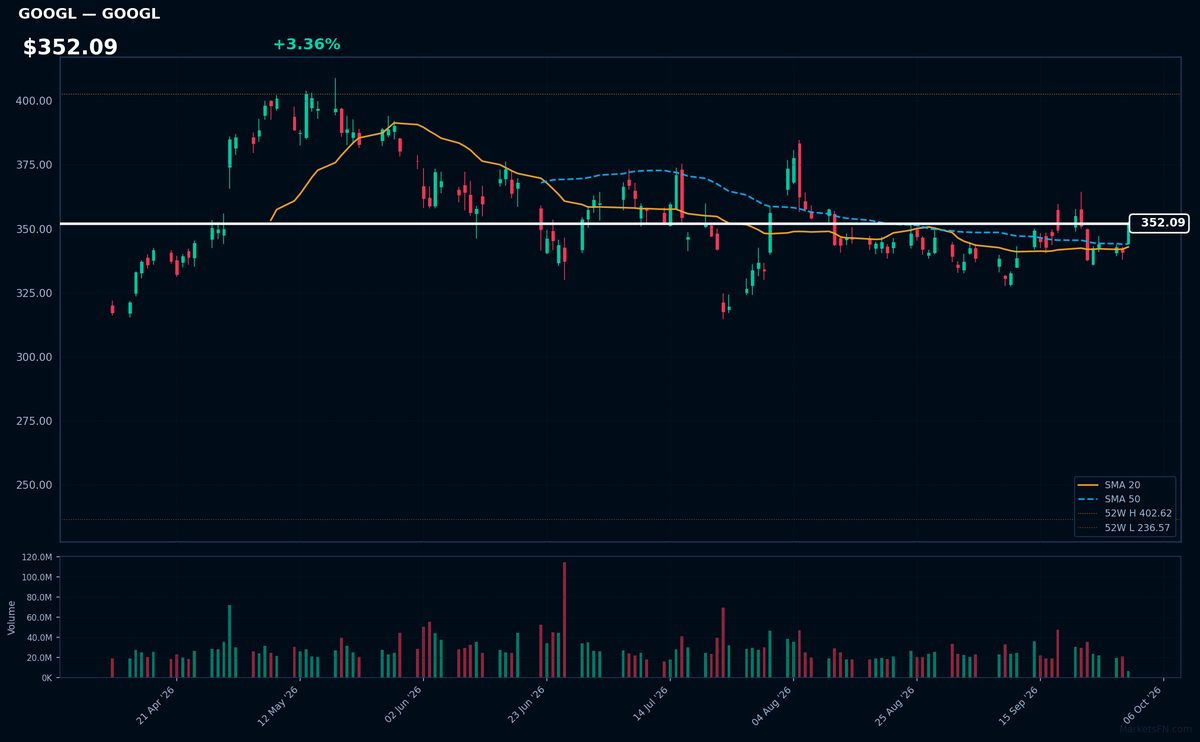Click the 23 Jun '26 date label

click(x=526, y=706)
